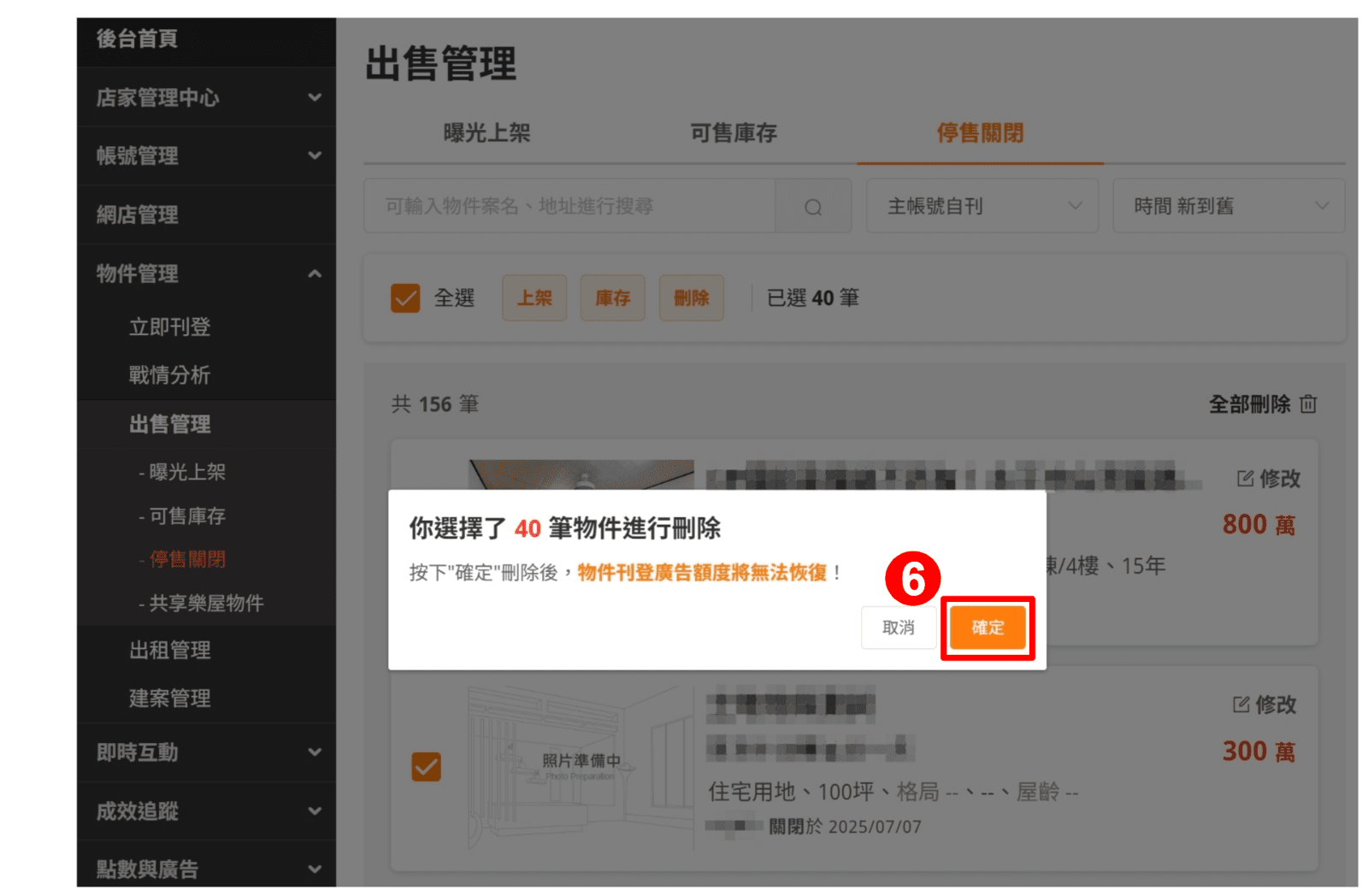Click 修改 on the 800 萬 listing
1368x896 pixels.
click(x=1279, y=479)
